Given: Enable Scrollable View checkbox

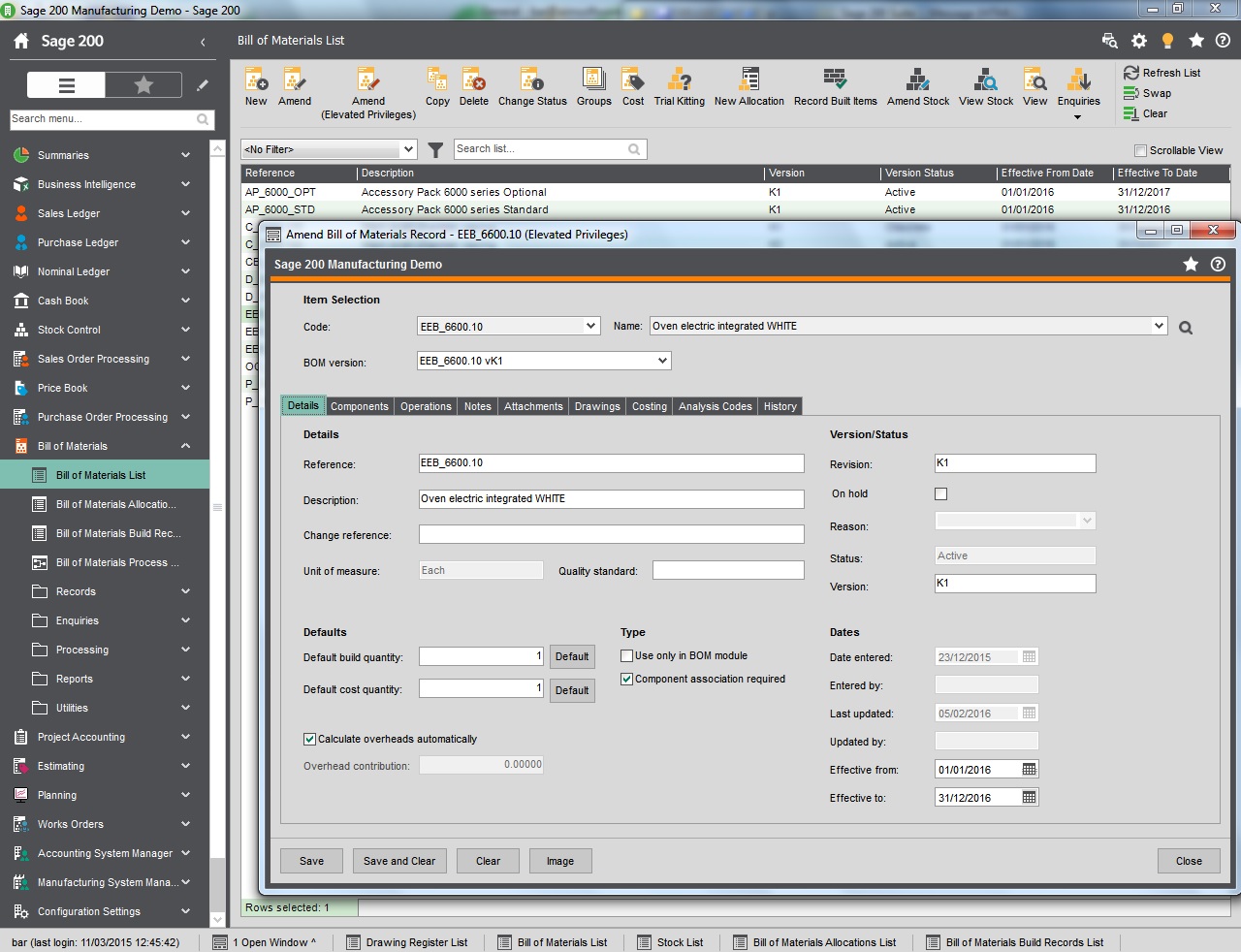Looking at the screenshot, I should 1140,150.
